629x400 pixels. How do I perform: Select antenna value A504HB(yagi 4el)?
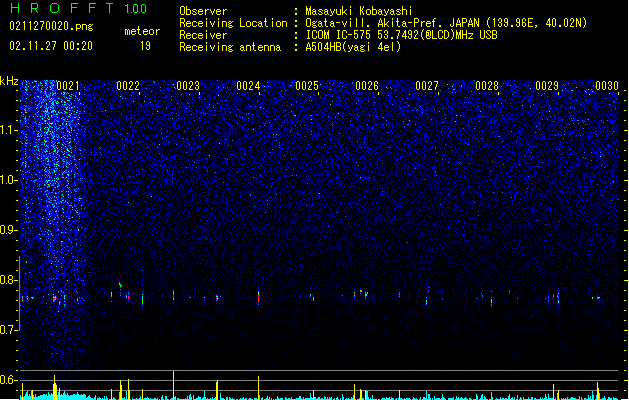coord(353,47)
